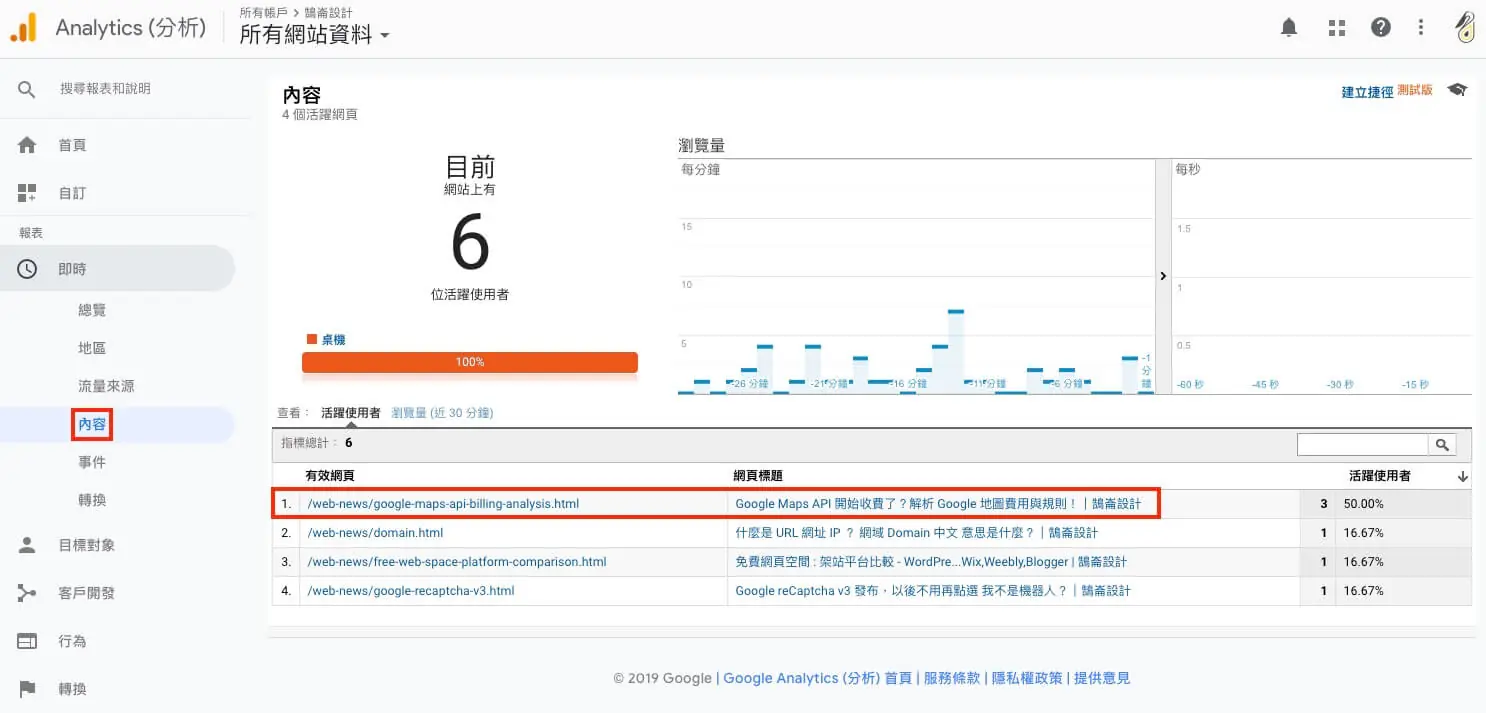Click the 提供意見 footer link
Screen dimensions: 1486x713
1102,678
